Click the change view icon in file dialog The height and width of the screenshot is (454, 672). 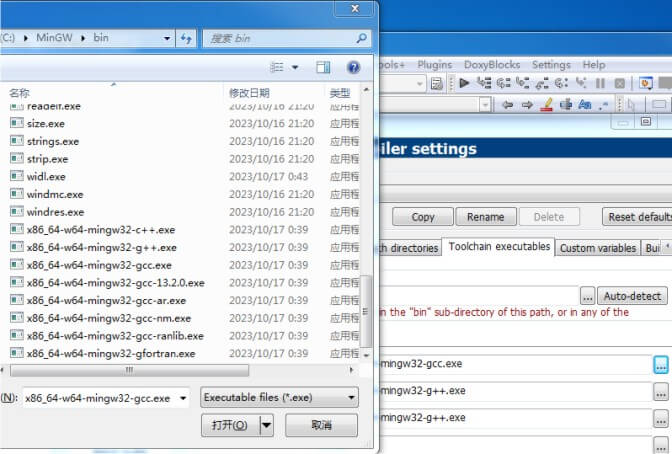(x=277, y=67)
